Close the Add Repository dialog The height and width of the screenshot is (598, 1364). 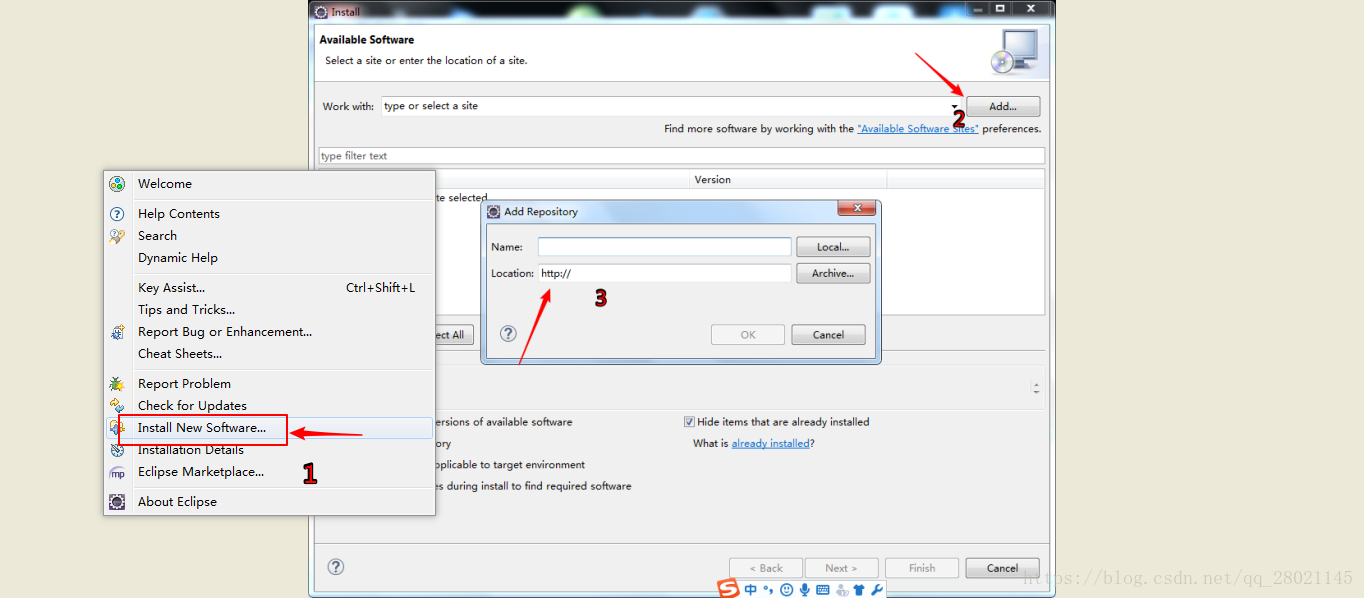[857, 208]
